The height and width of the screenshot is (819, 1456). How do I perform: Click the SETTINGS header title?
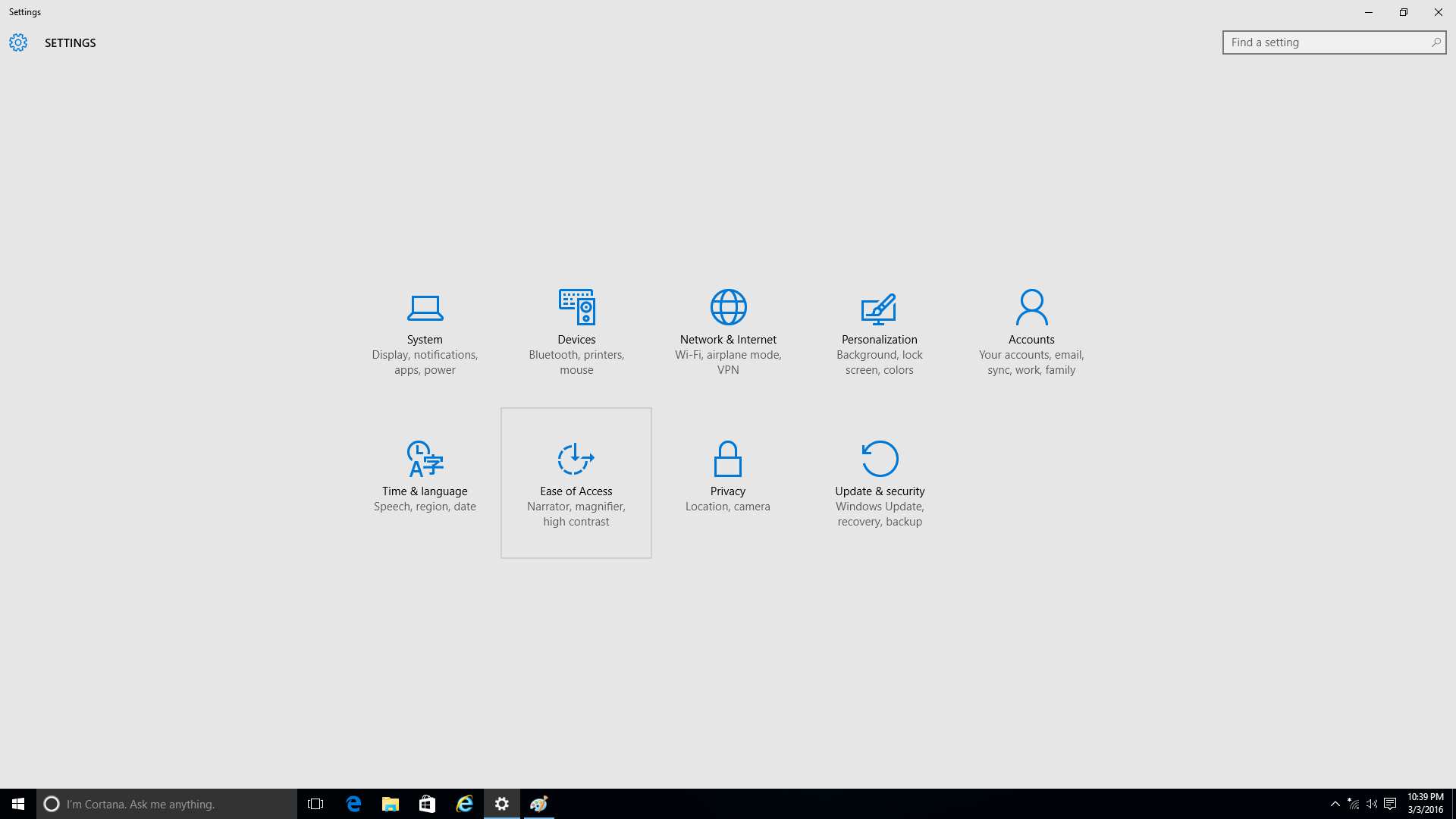click(71, 43)
